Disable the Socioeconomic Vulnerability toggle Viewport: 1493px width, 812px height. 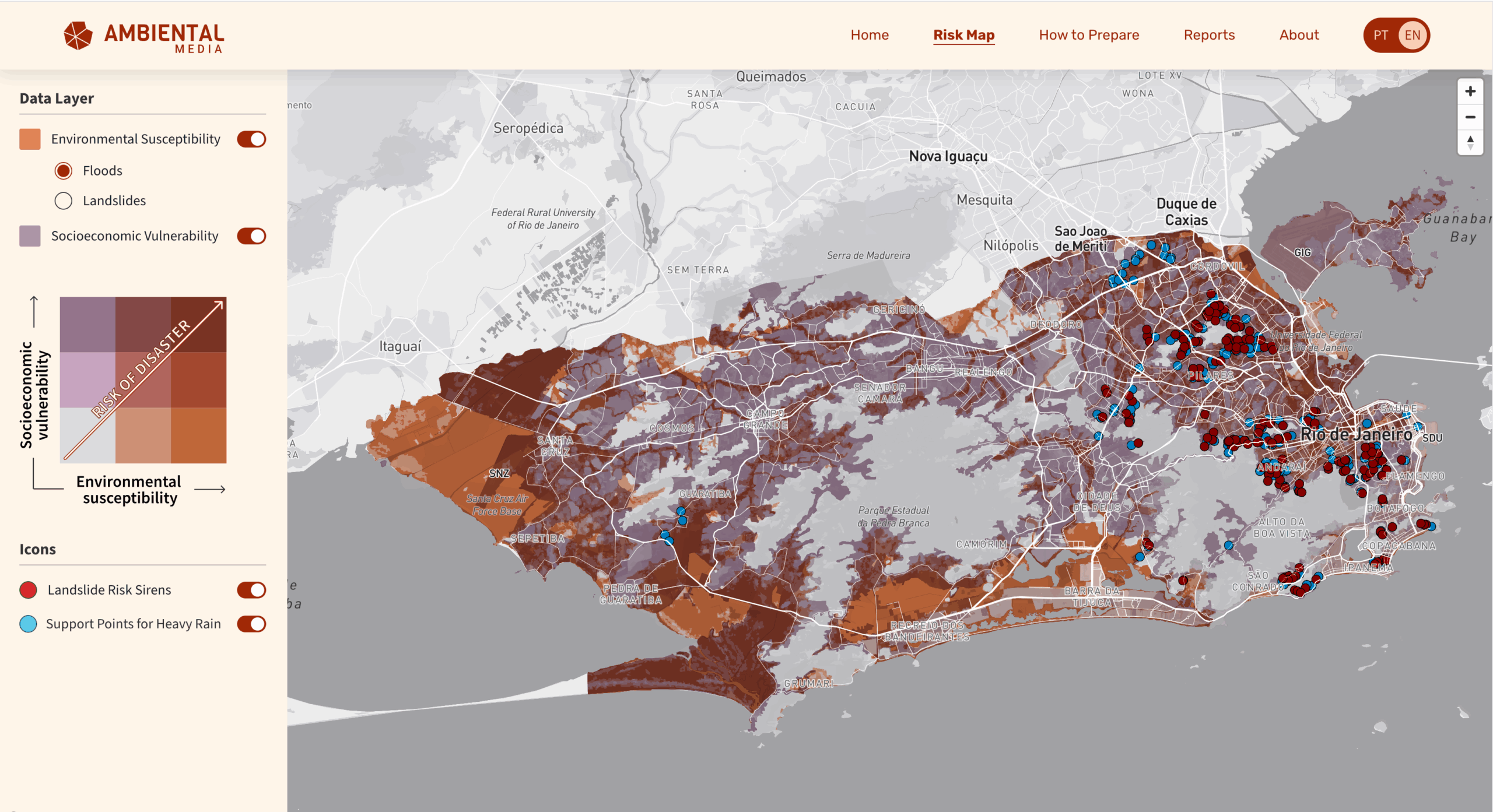251,236
